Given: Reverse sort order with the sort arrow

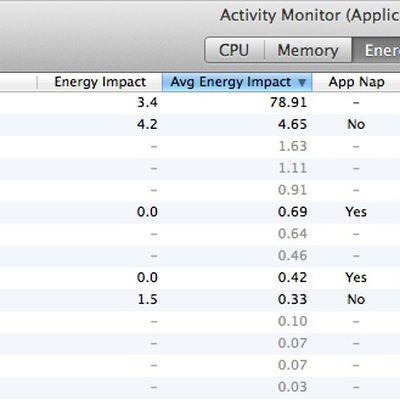Looking at the screenshot, I should [302, 82].
